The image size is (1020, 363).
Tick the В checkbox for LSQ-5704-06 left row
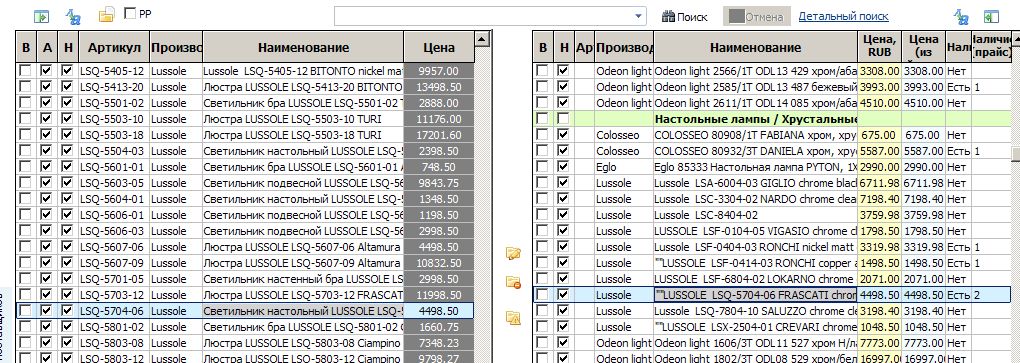(25, 311)
